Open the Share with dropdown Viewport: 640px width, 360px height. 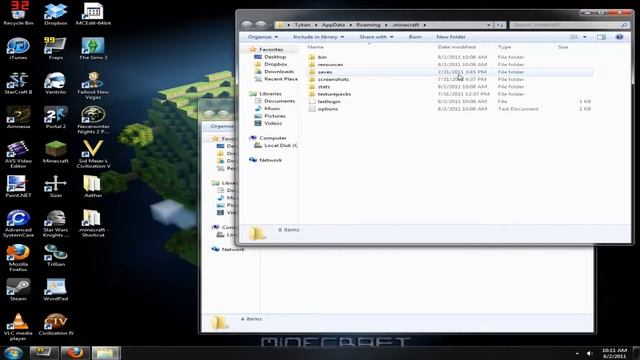pyautogui.click(x=376, y=37)
